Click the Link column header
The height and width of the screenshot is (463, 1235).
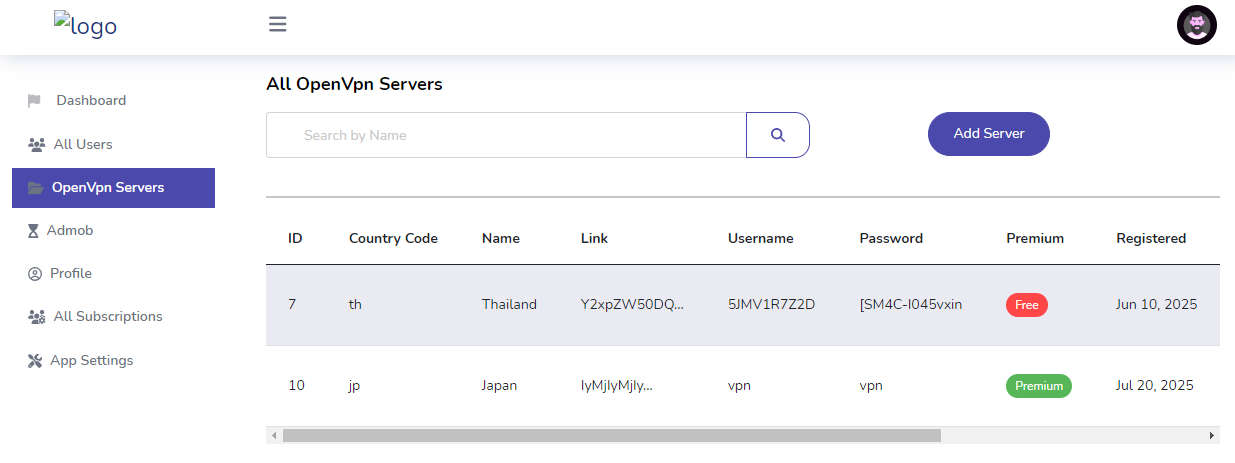pos(594,239)
